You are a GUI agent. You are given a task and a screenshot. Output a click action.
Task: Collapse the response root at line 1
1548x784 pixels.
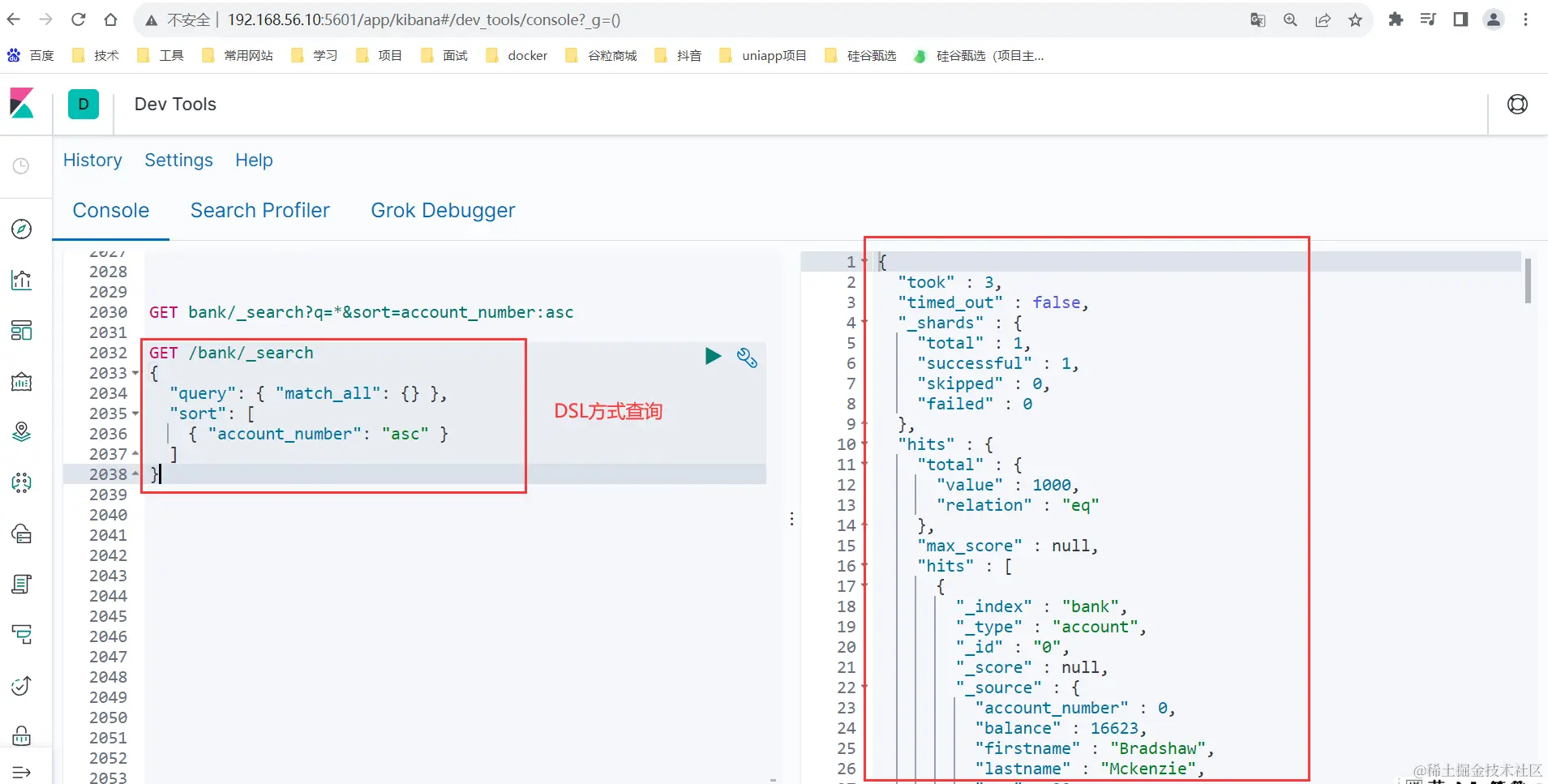tap(864, 262)
